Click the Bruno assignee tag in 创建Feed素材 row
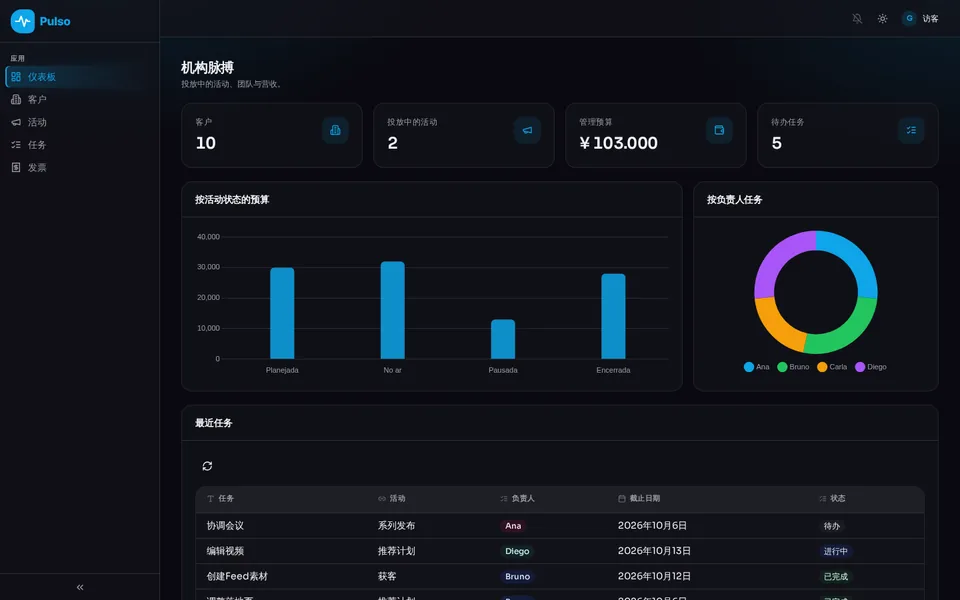This screenshot has height=600, width=960. (x=517, y=576)
